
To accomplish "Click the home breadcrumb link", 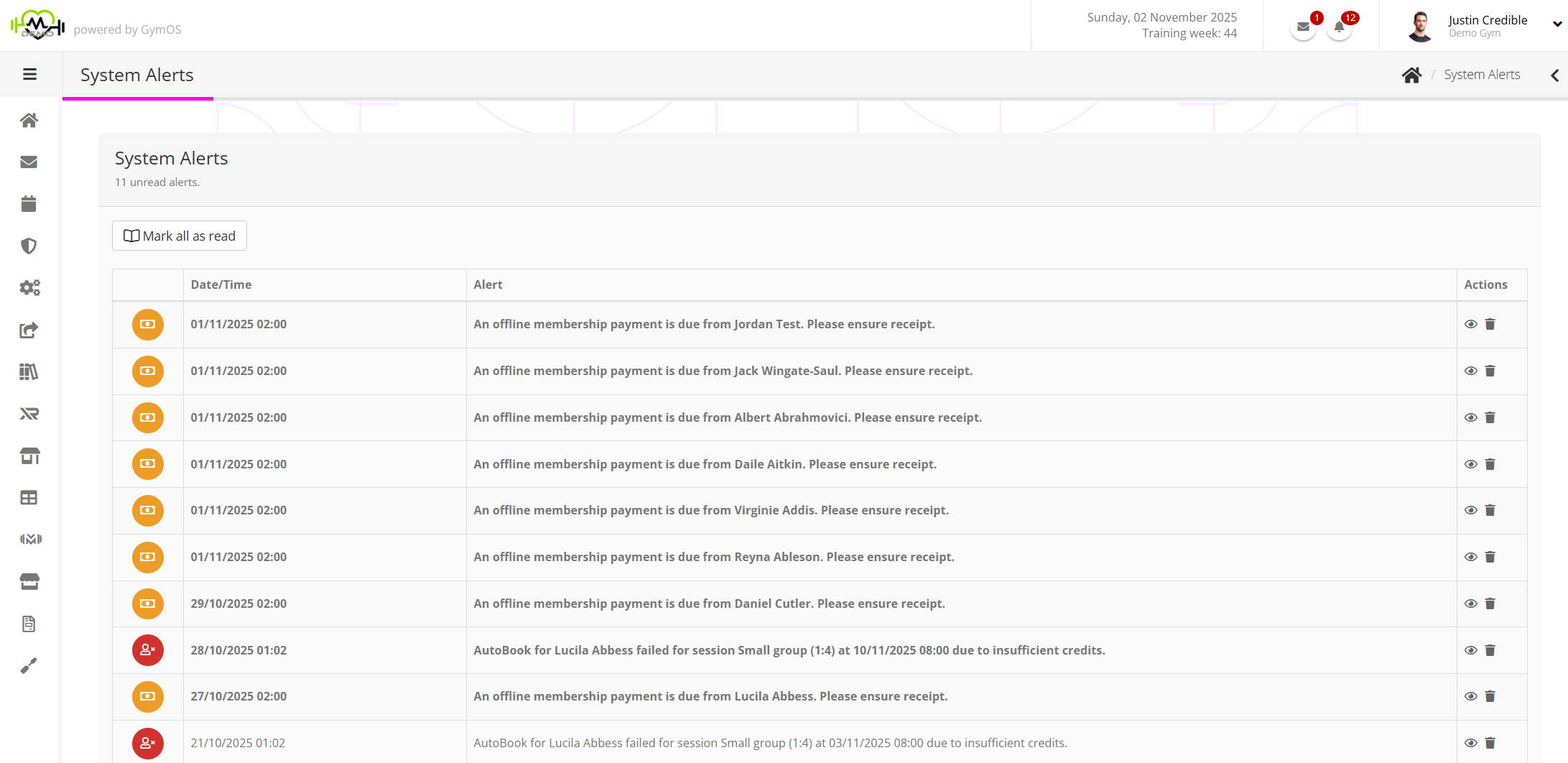I will [x=1411, y=75].
